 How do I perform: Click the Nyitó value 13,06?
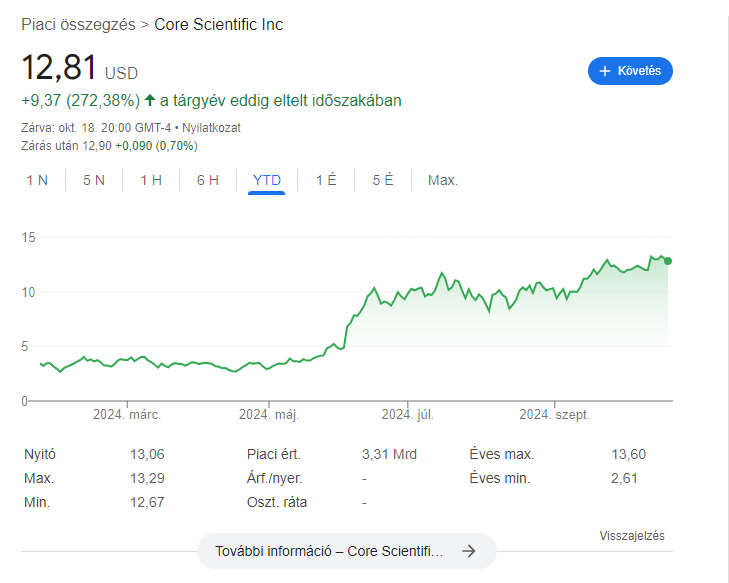tap(147, 454)
